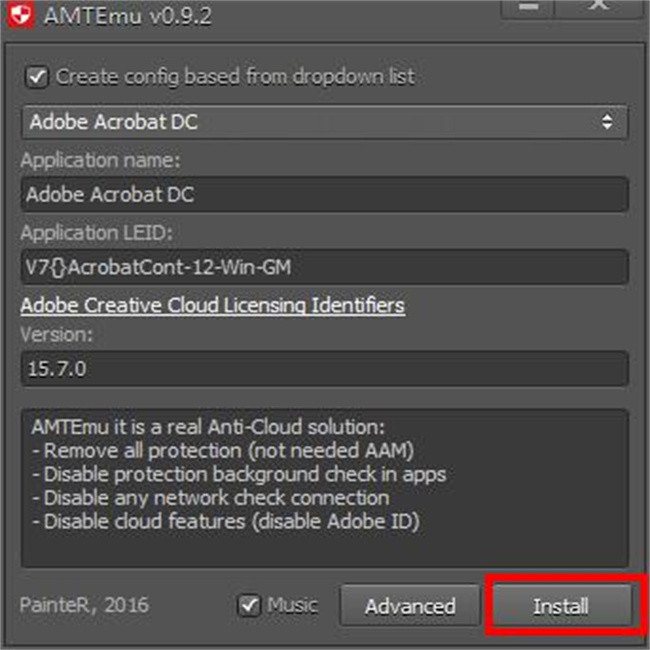The width and height of the screenshot is (650, 650).
Task: Click the dropdown's up-down arrow indicator
Action: [x=606, y=122]
